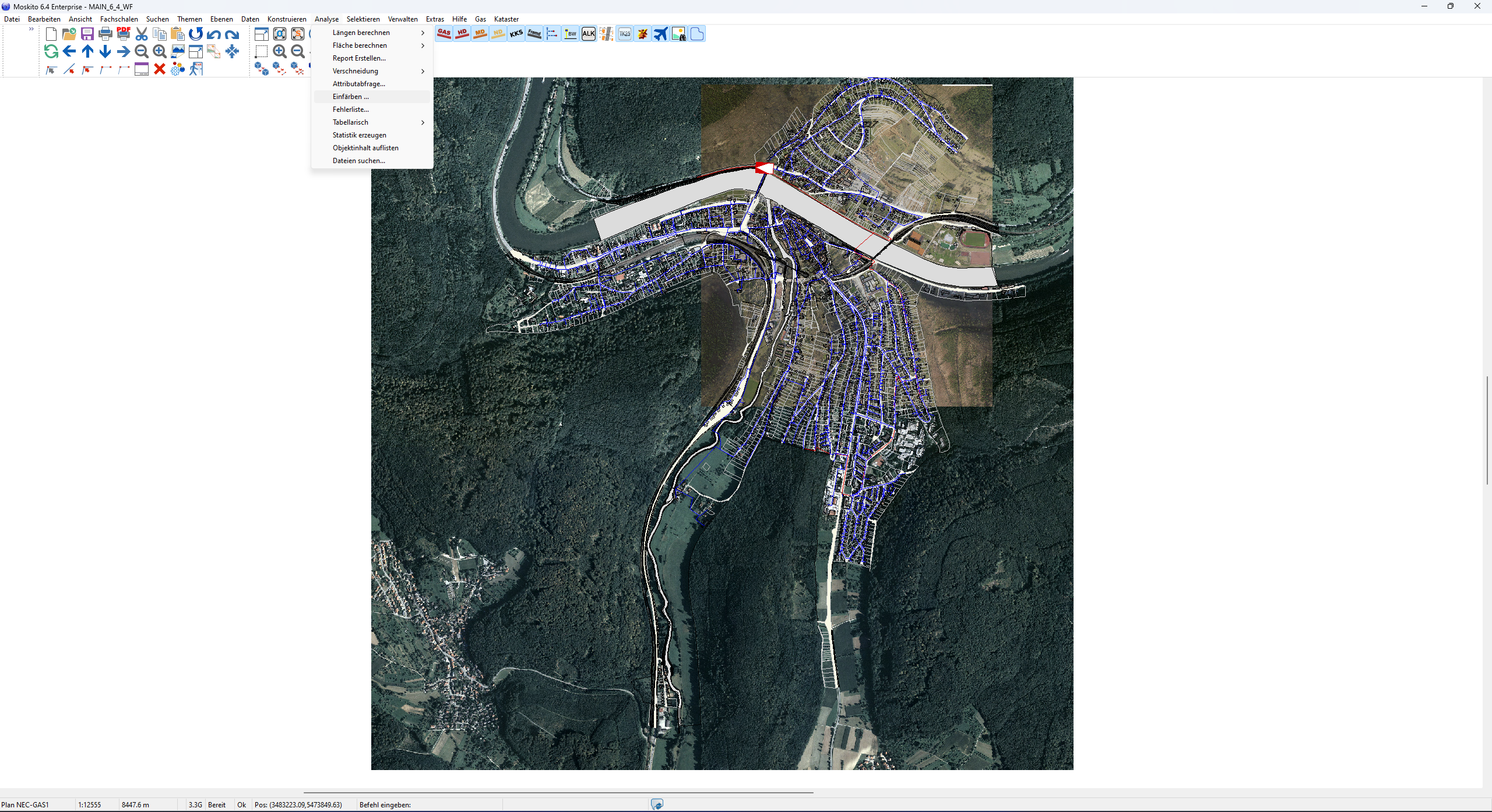Center the view with the four inward arrows icon
The image size is (1492, 812).
(x=232, y=51)
